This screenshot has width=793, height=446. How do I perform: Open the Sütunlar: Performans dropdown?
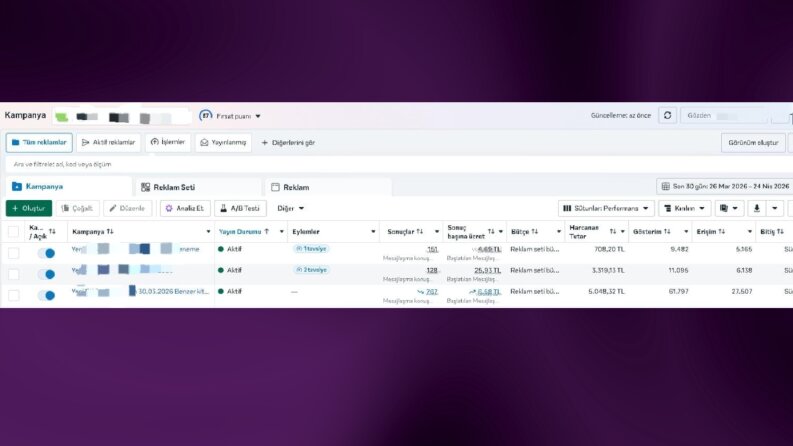[606, 208]
